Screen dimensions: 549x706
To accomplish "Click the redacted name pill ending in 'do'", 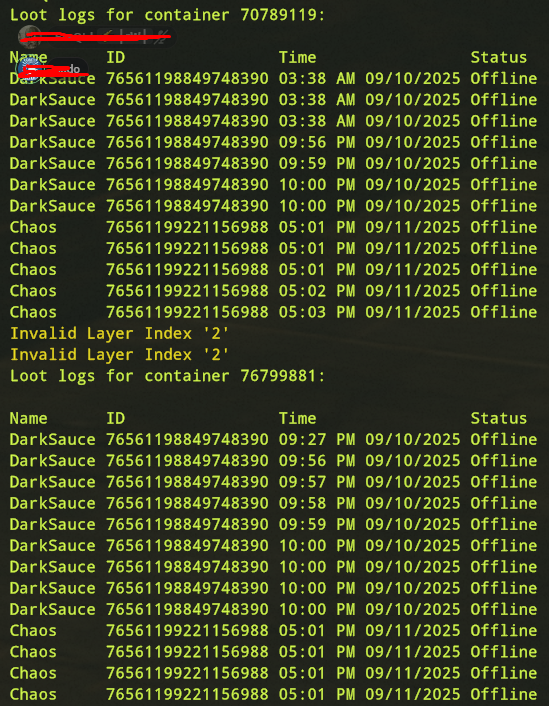I will click(68, 68).
